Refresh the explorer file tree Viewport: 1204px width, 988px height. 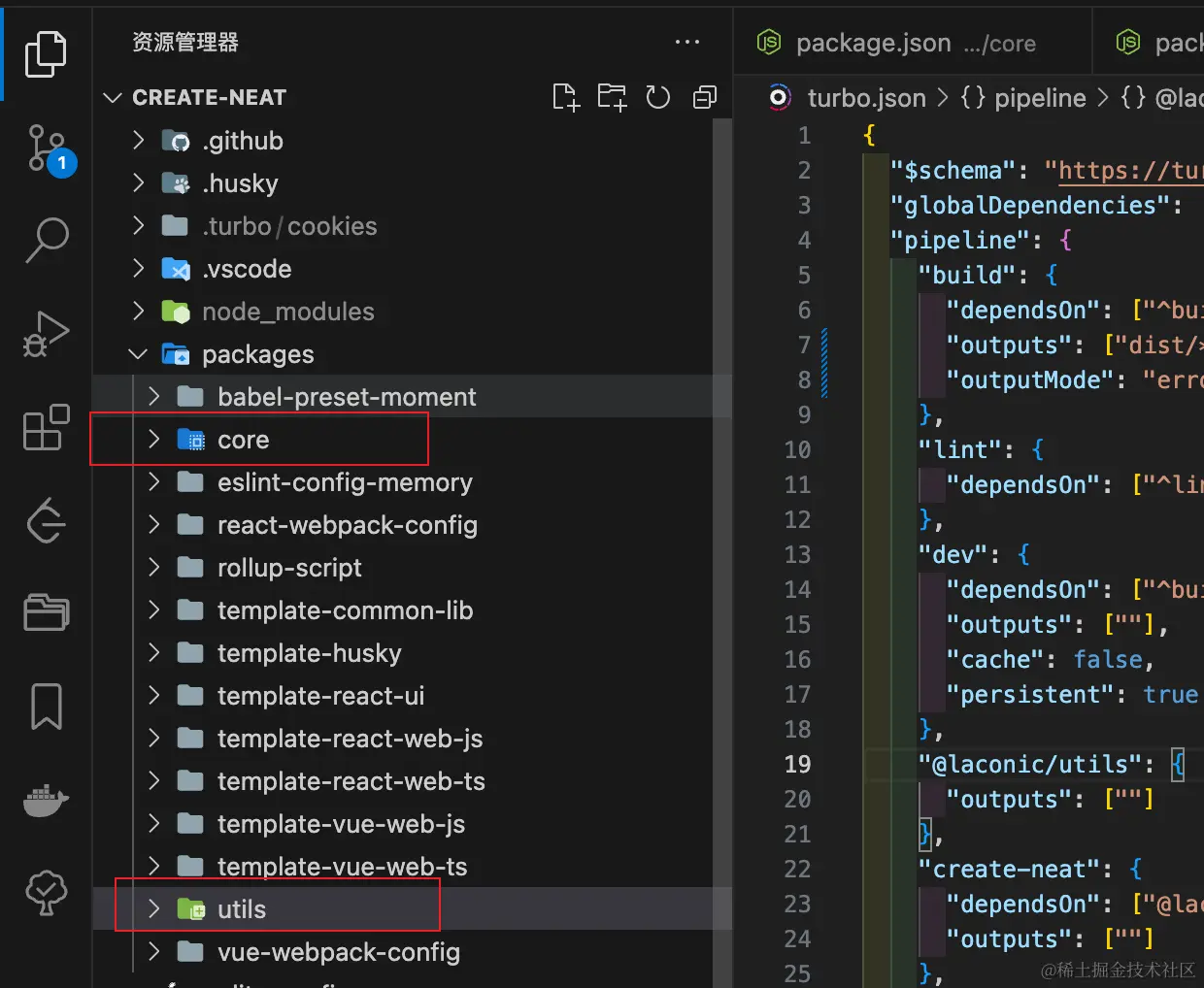tap(658, 97)
